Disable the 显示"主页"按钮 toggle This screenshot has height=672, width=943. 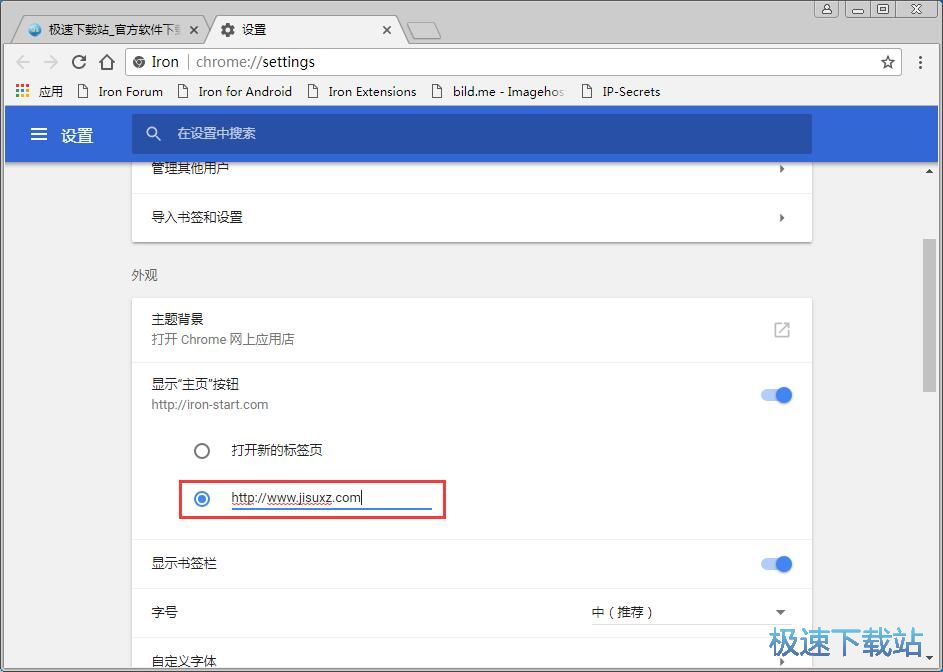click(x=776, y=395)
